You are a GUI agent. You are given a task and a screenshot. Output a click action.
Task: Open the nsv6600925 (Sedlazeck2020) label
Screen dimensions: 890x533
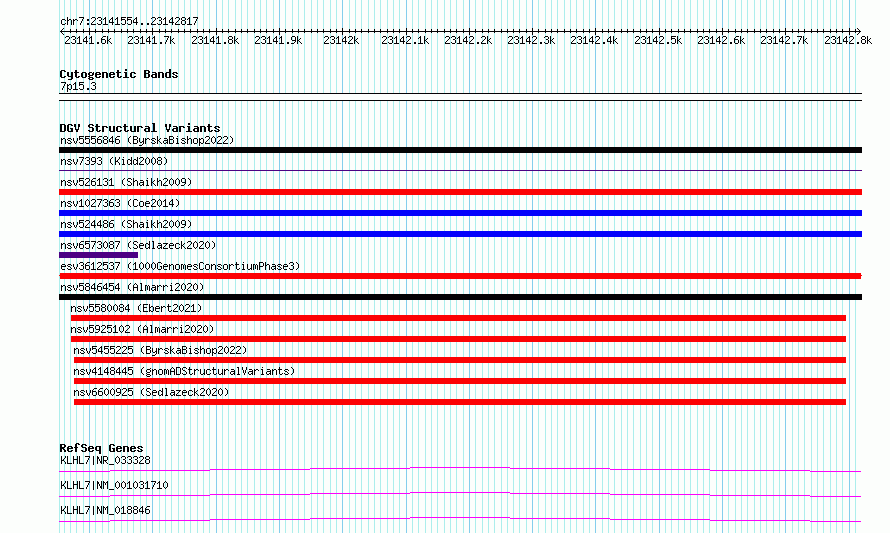[151, 392]
